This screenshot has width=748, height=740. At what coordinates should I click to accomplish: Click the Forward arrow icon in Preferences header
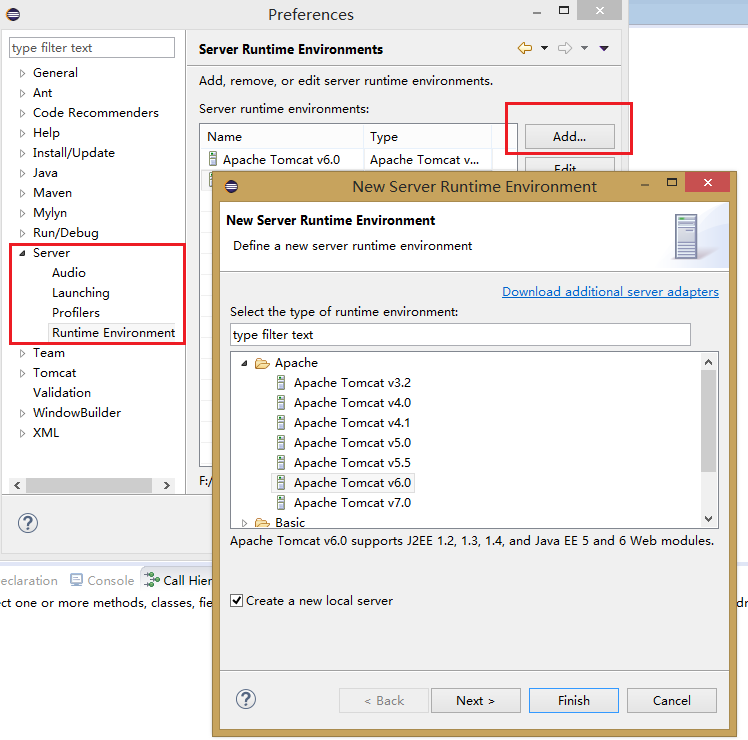pos(565,48)
